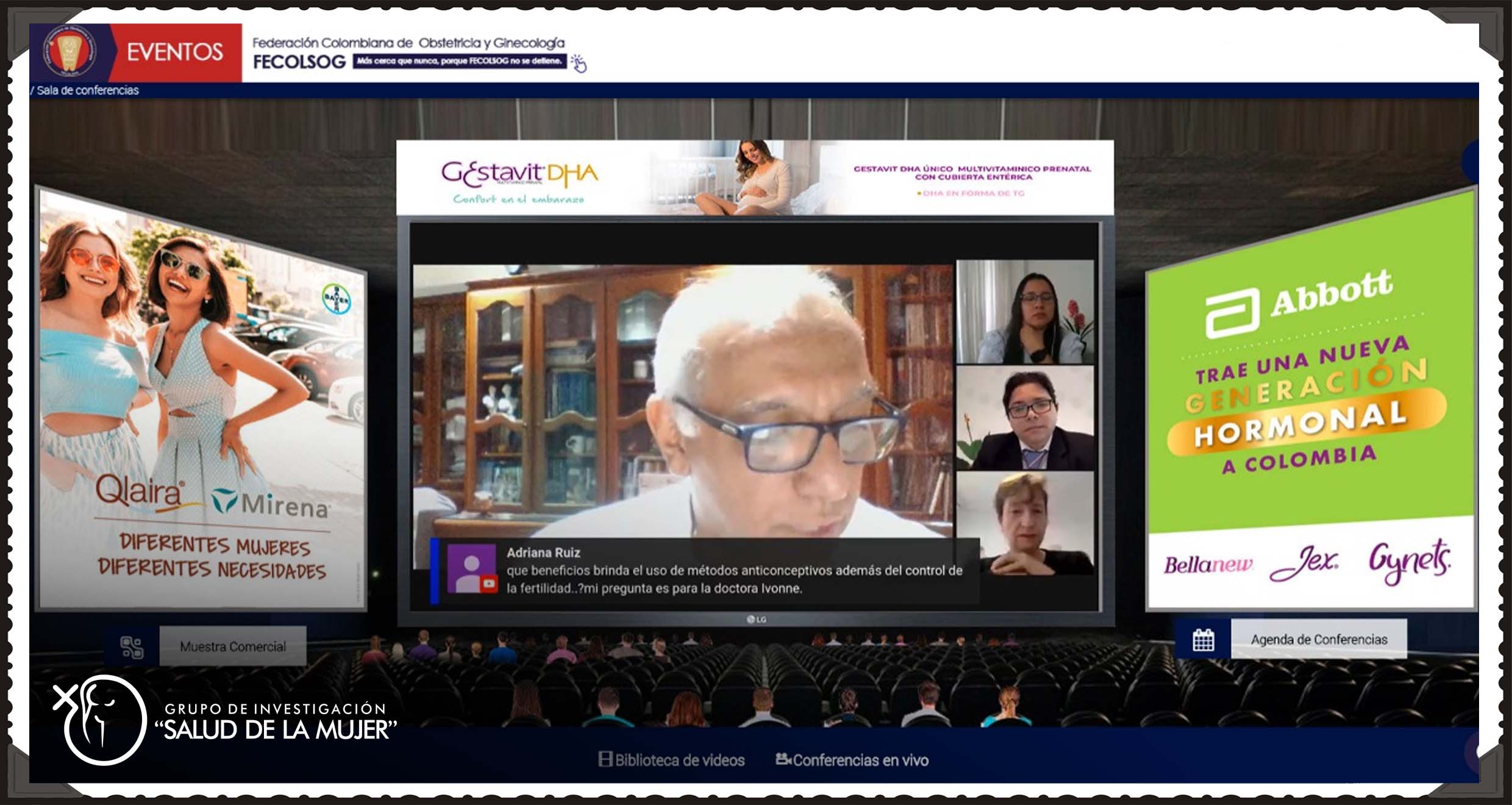Image resolution: width=1512 pixels, height=805 pixels.
Task: Click the Biblioteca de videos film icon
Action: [x=605, y=759]
